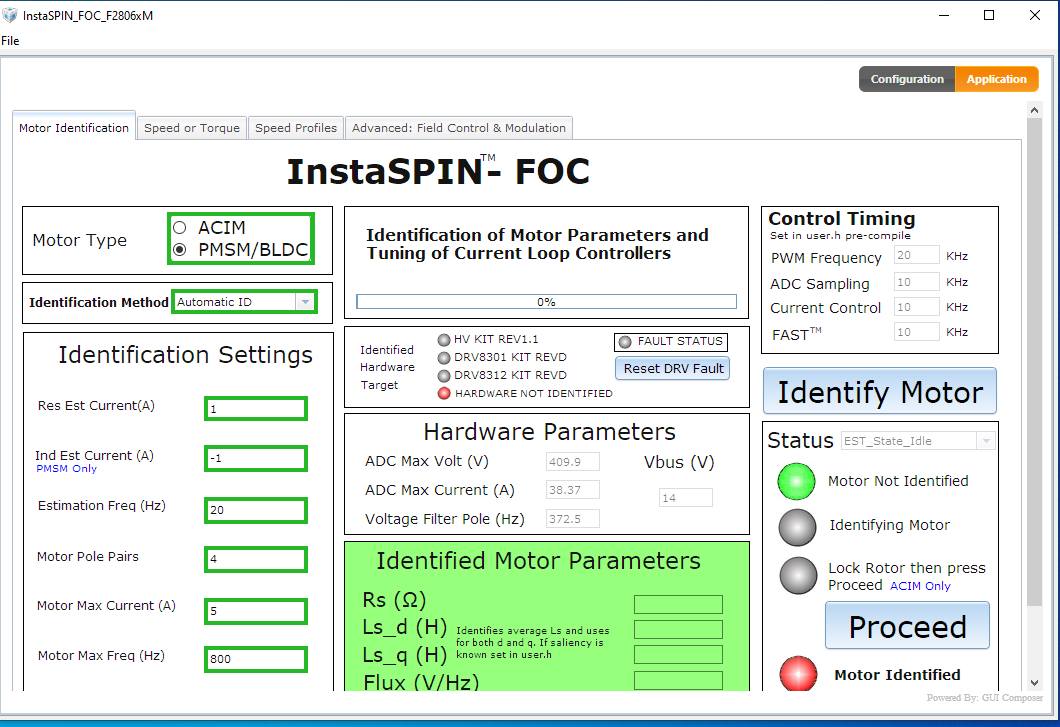Click the Ind Est Current input field
The height and width of the screenshot is (727, 1060).
(256, 459)
